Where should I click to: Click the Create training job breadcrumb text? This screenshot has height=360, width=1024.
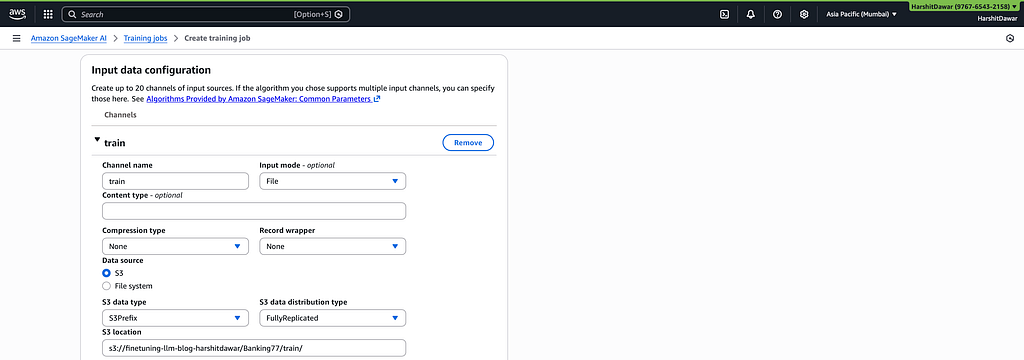coord(217,39)
